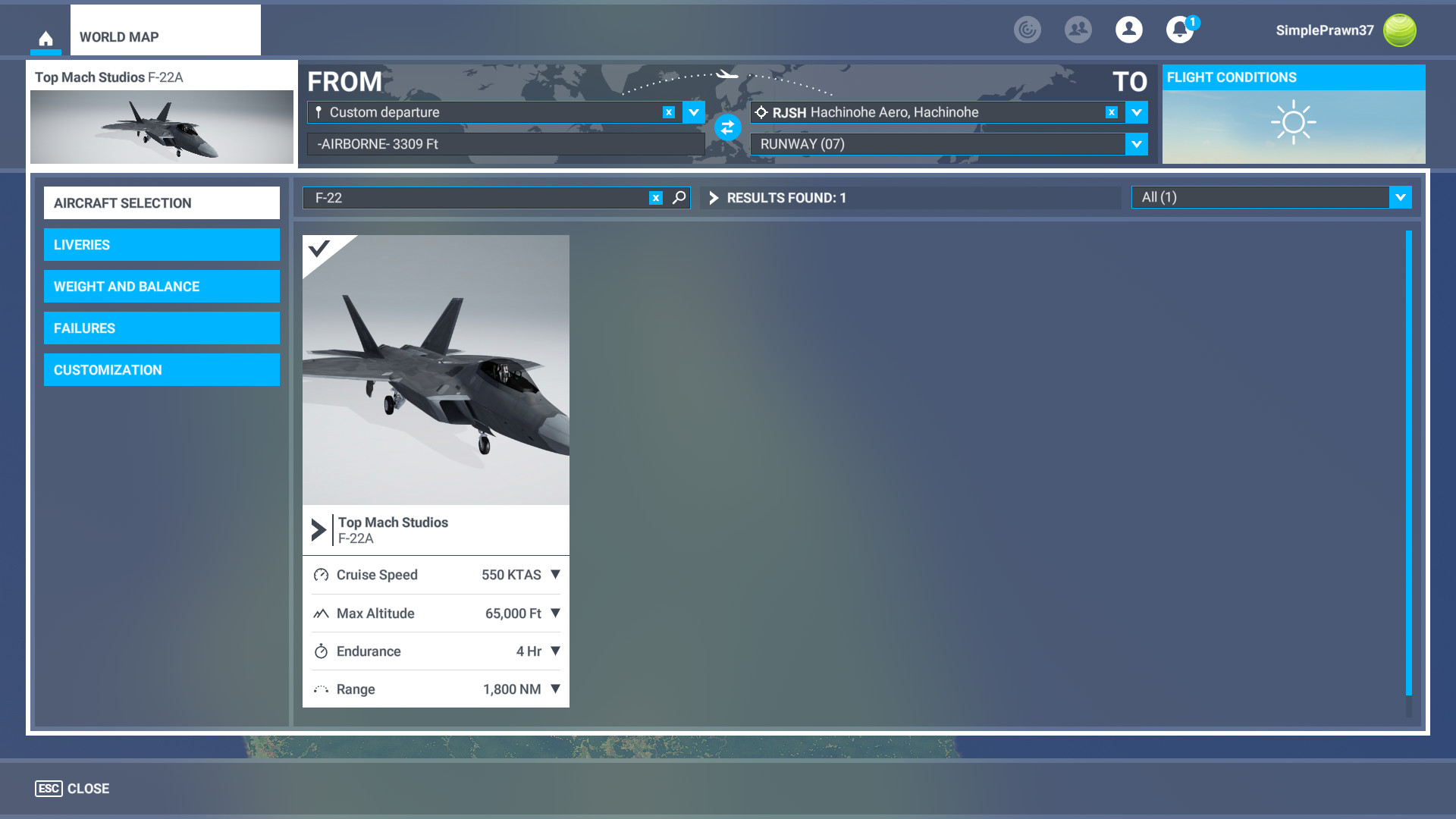This screenshot has height=819, width=1456.
Task: Clear the F-22 search text
Action: click(656, 198)
